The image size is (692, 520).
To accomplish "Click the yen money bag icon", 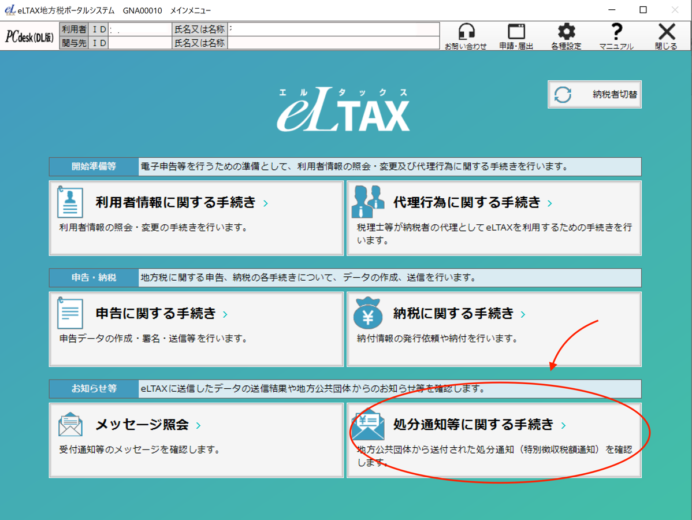I will 368,313.
